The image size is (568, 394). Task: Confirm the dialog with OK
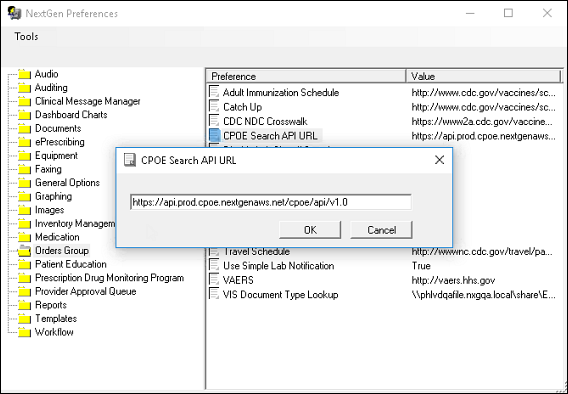tap(310, 230)
